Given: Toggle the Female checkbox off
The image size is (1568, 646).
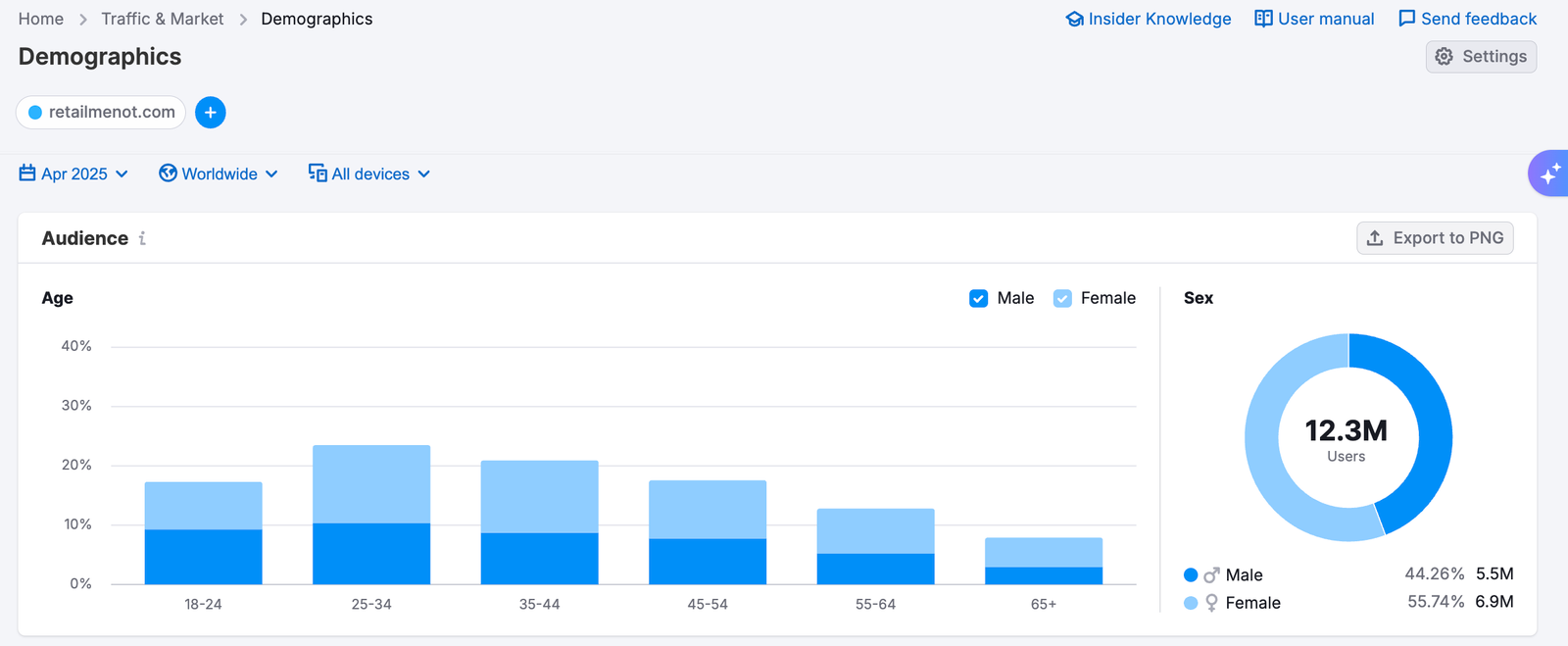Looking at the screenshot, I should coord(1062,298).
